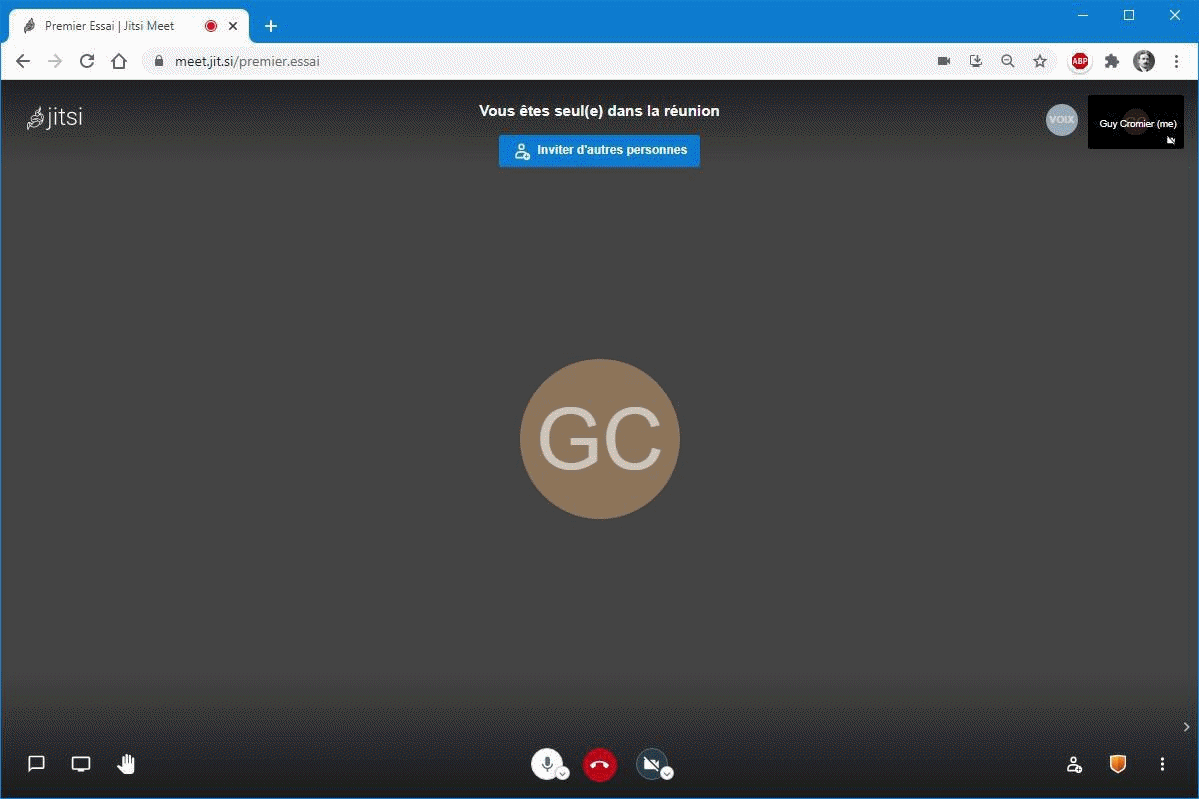Click the VOIX participant avatar
The width and height of the screenshot is (1199, 799).
click(x=1061, y=119)
